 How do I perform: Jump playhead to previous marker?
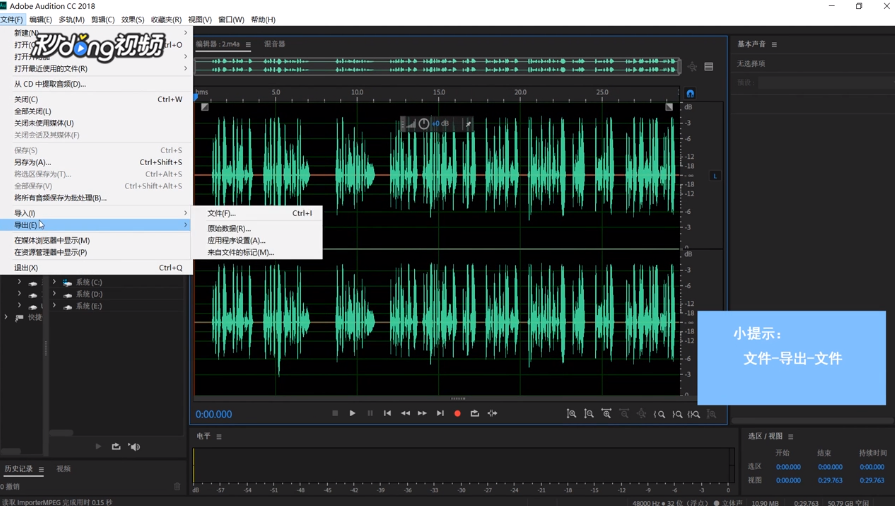tap(388, 413)
